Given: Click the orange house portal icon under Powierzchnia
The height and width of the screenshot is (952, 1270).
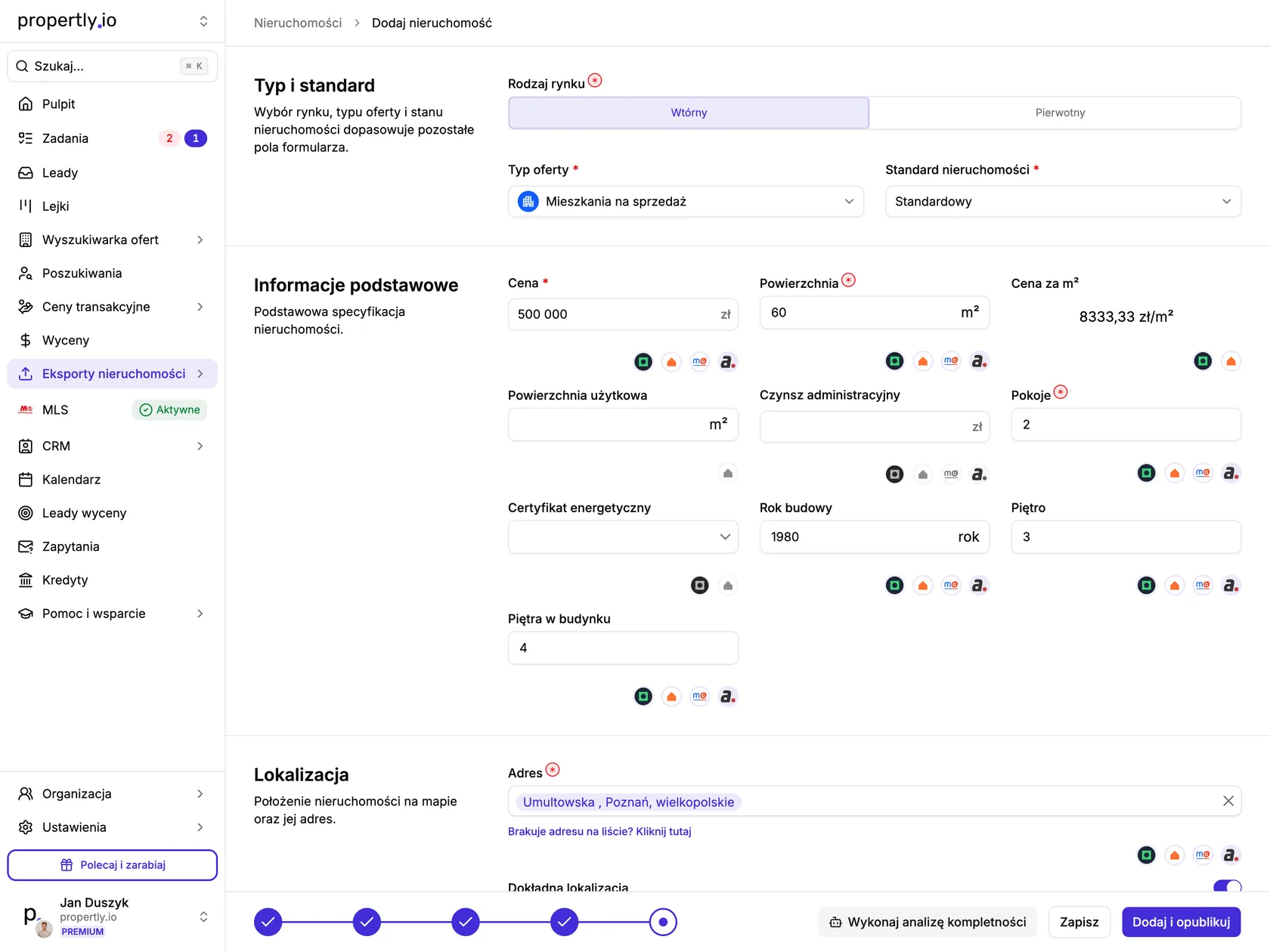Looking at the screenshot, I should (x=923, y=361).
